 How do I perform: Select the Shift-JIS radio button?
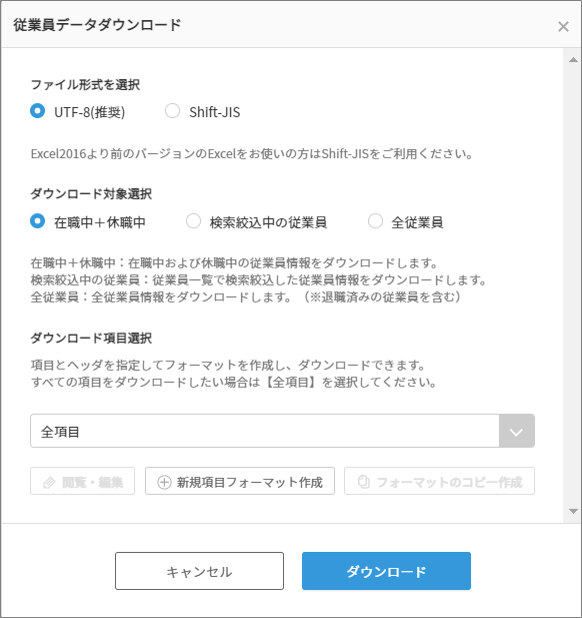click(x=172, y=111)
